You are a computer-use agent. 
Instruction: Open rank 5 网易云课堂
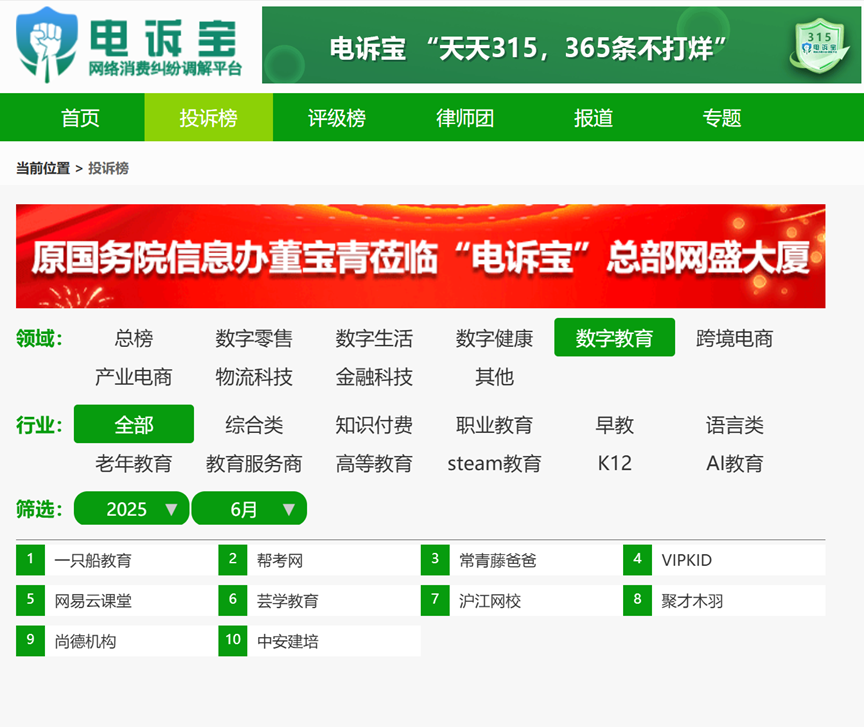point(117,600)
